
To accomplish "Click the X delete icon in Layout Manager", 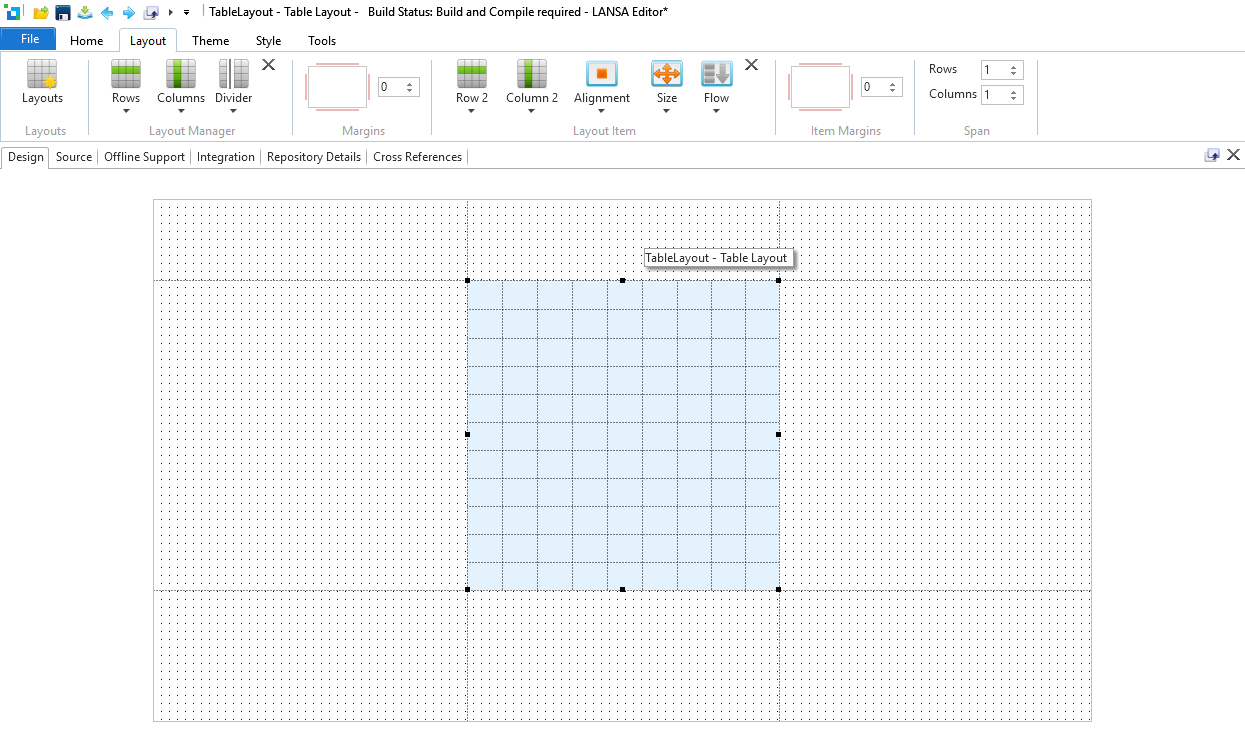I will point(268,65).
